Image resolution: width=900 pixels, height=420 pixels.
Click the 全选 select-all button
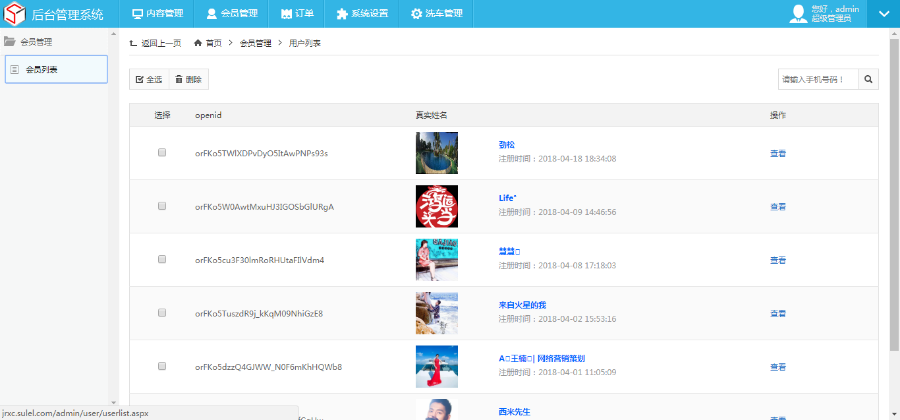(149, 79)
